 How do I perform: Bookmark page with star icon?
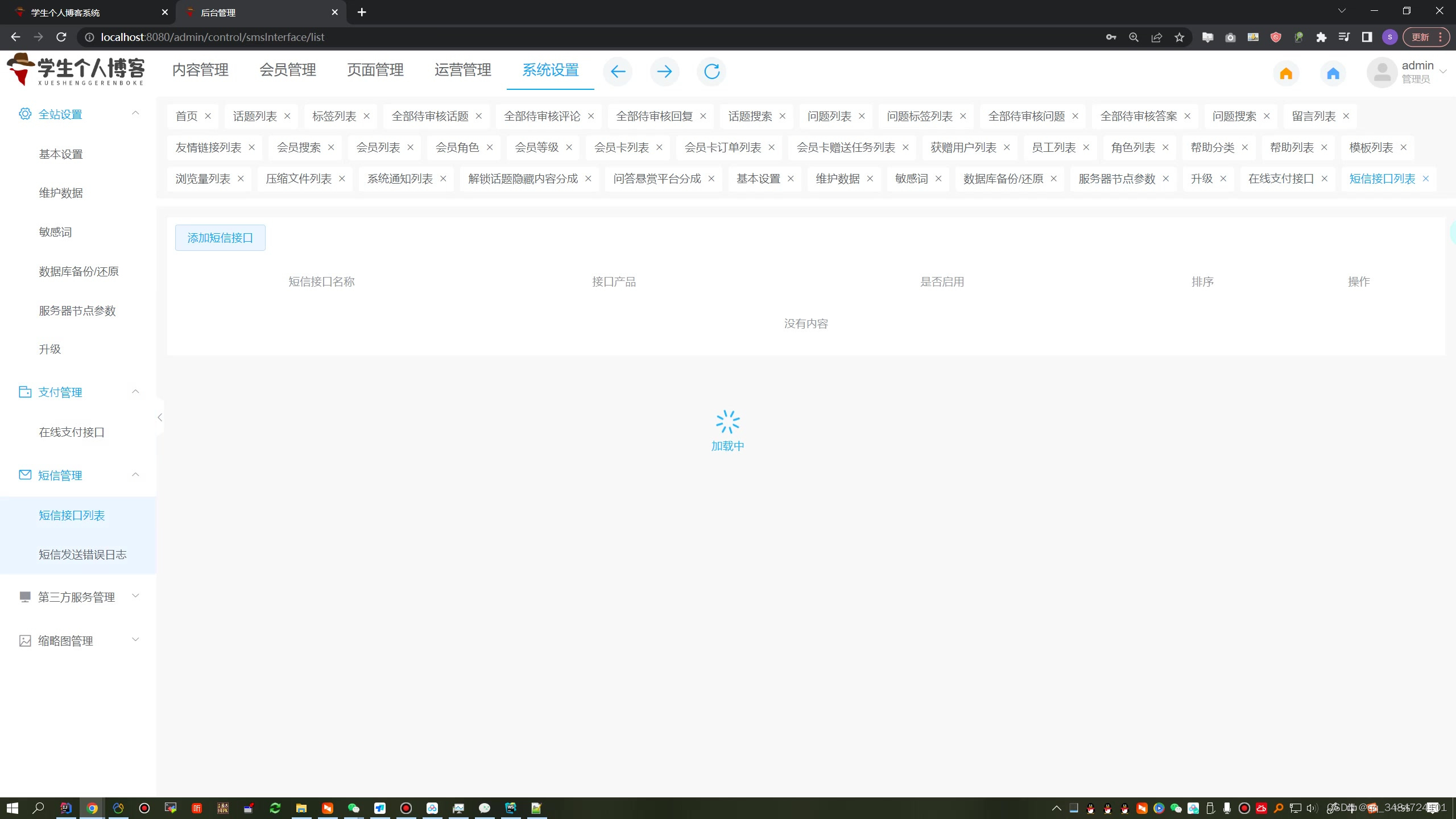click(1180, 38)
